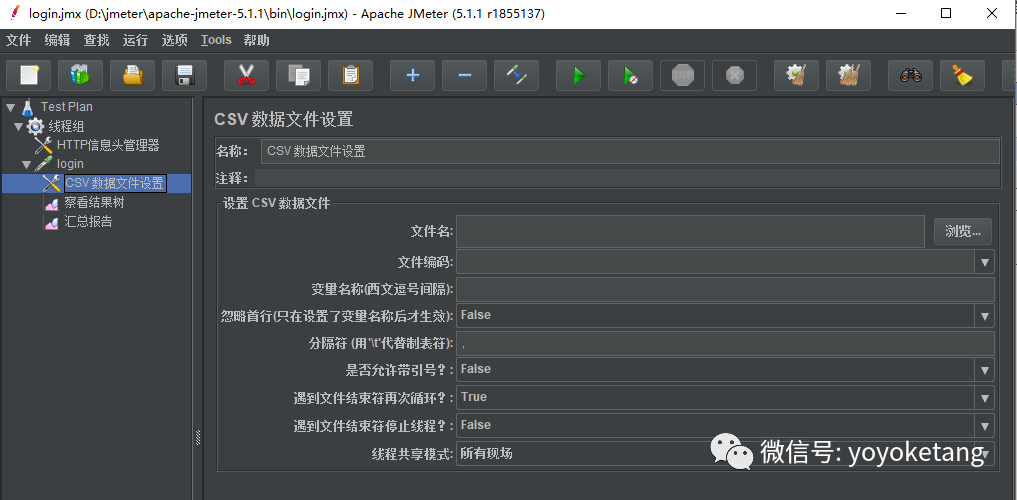The image size is (1017, 500).
Task: Click the 名称 input field
Action: 630,152
